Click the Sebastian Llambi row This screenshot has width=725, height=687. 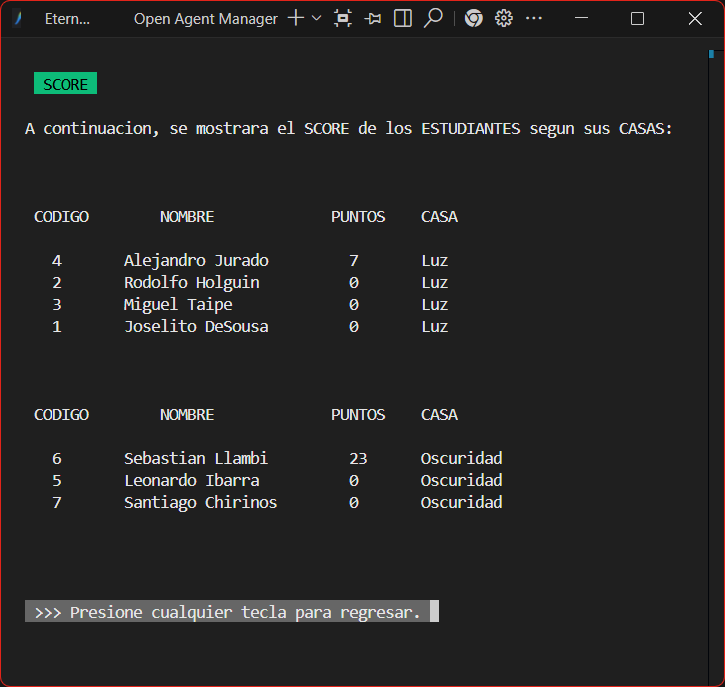pyautogui.click(x=196, y=458)
